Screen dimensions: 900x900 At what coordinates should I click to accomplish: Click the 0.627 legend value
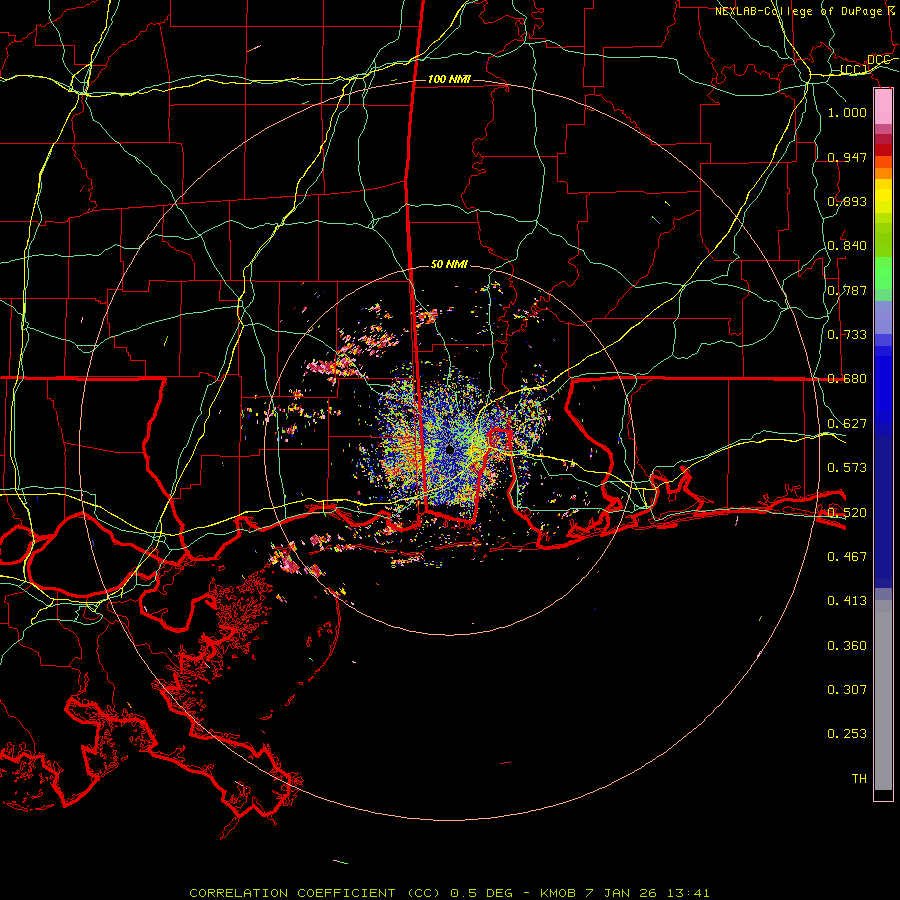(847, 424)
